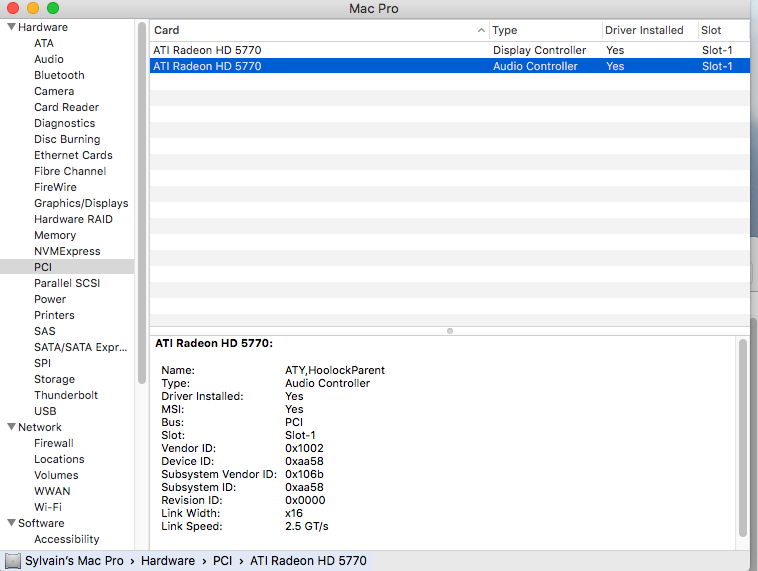
Task: Click the Revision ID value 0x0000
Action: click(305, 500)
